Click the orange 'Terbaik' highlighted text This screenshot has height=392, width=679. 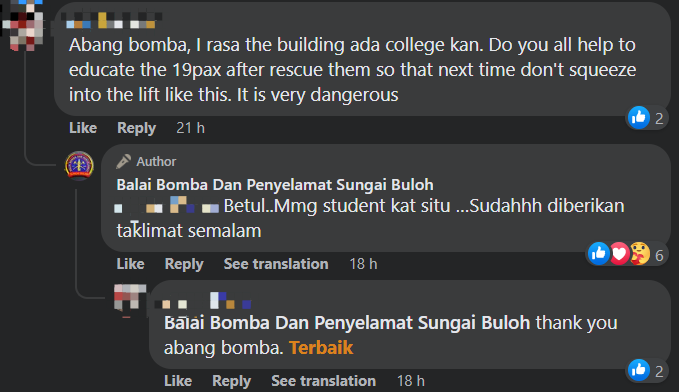point(321,348)
